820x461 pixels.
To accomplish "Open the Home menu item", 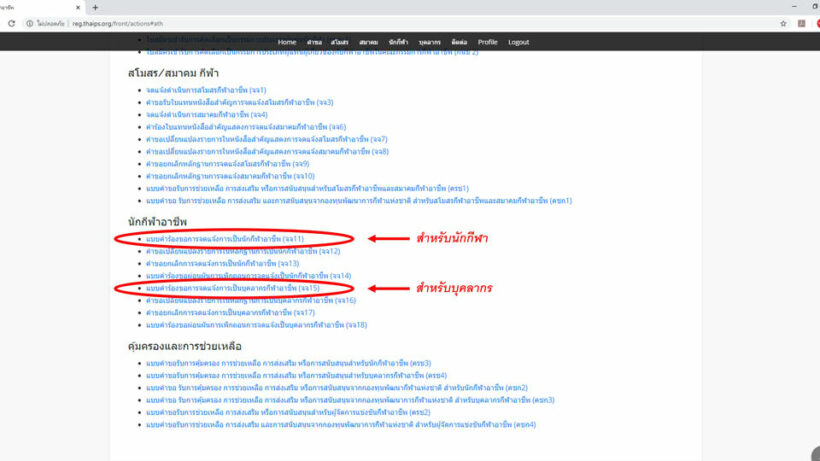I will 287,42.
